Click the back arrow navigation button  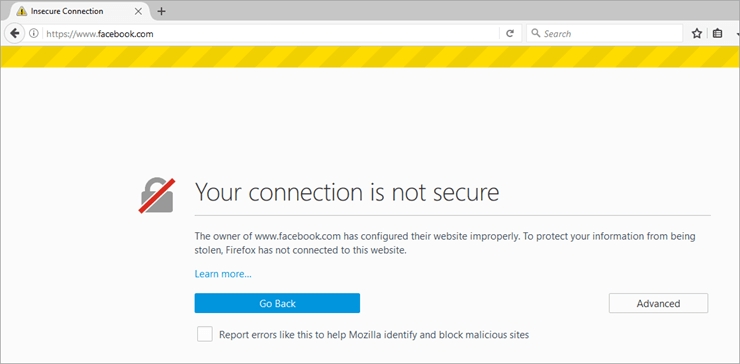pos(15,34)
